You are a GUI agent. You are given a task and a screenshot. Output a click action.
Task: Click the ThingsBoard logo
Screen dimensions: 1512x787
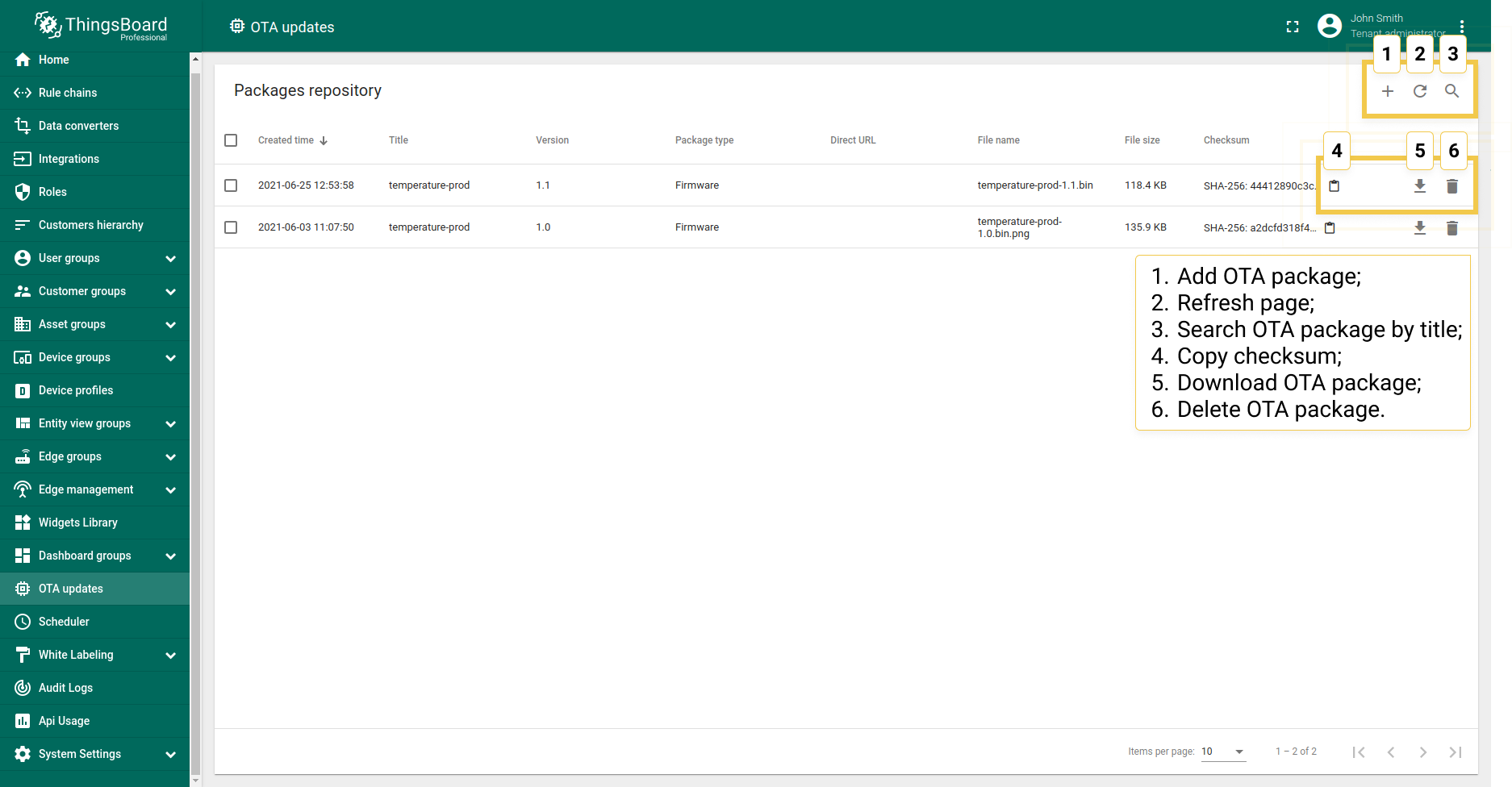[101, 27]
